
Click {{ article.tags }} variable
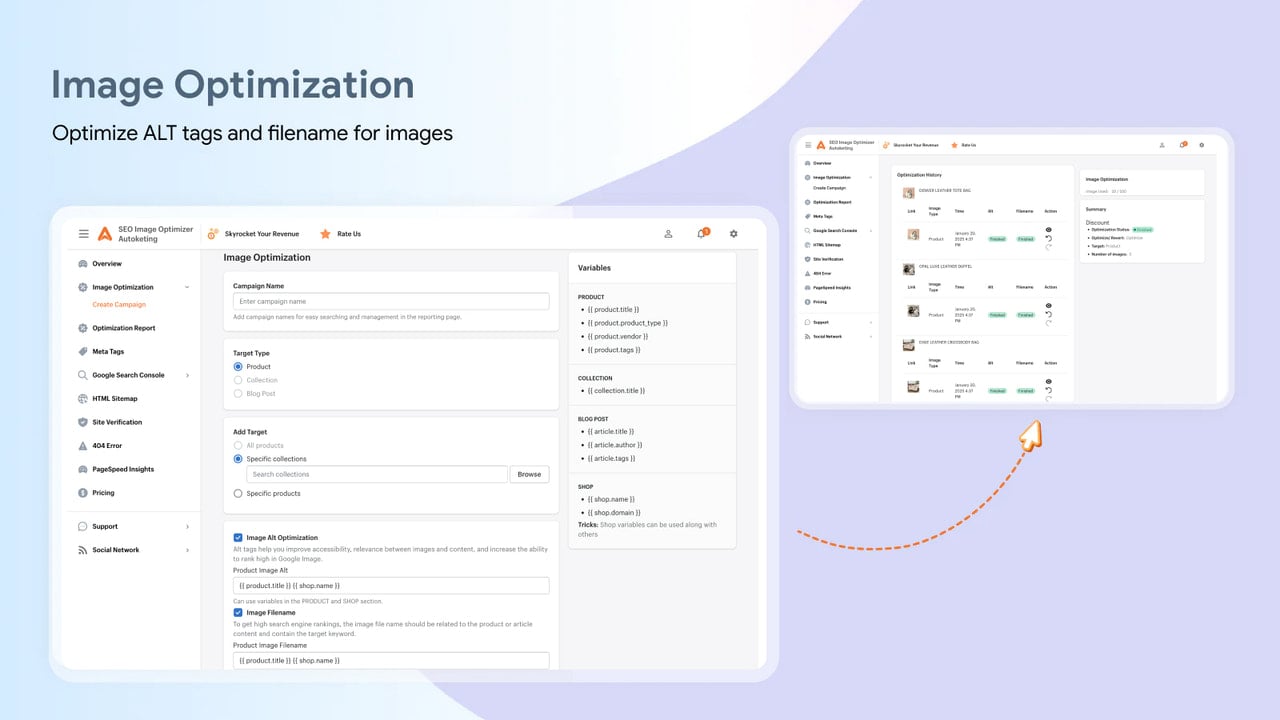(612, 458)
